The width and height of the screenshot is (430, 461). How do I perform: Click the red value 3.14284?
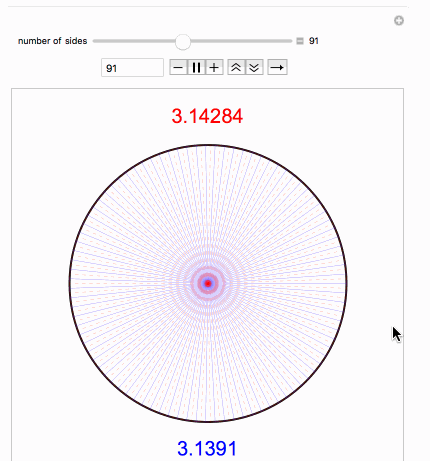point(207,116)
